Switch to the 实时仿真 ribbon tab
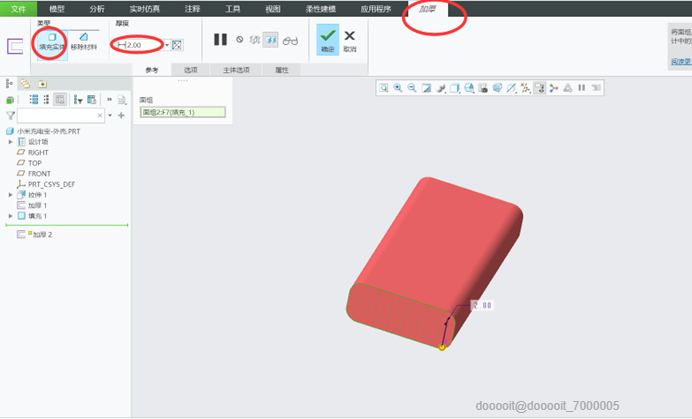Image resolution: width=692 pixels, height=419 pixels. [145, 9]
